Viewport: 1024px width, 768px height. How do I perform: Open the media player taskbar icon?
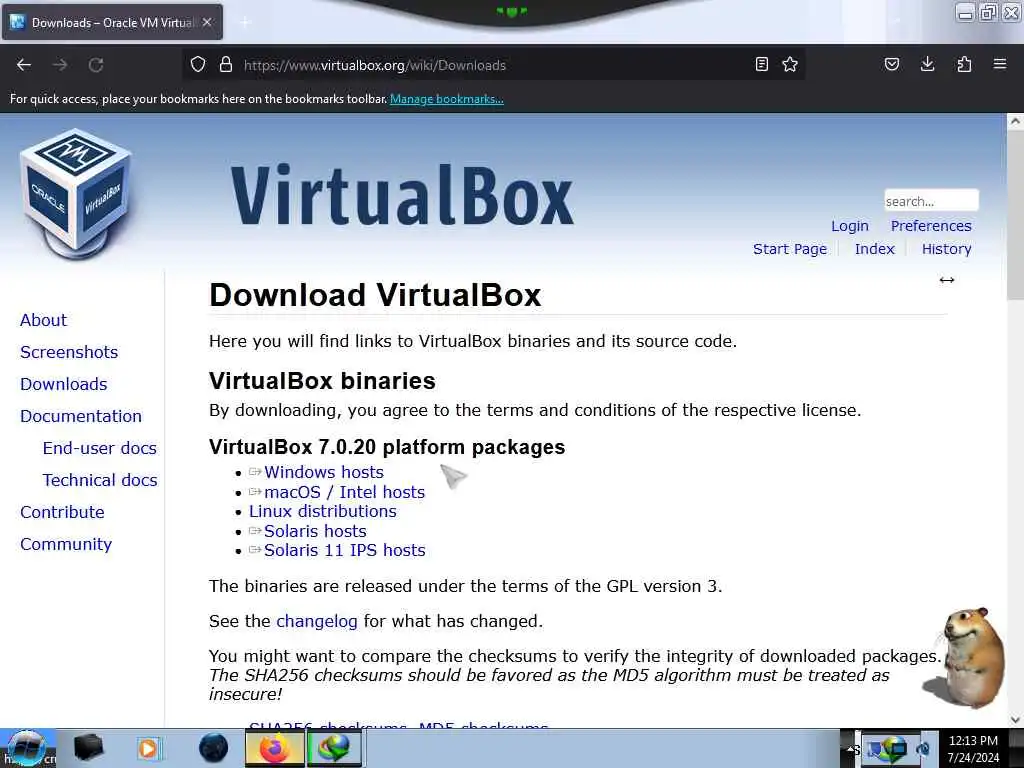point(148,748)
